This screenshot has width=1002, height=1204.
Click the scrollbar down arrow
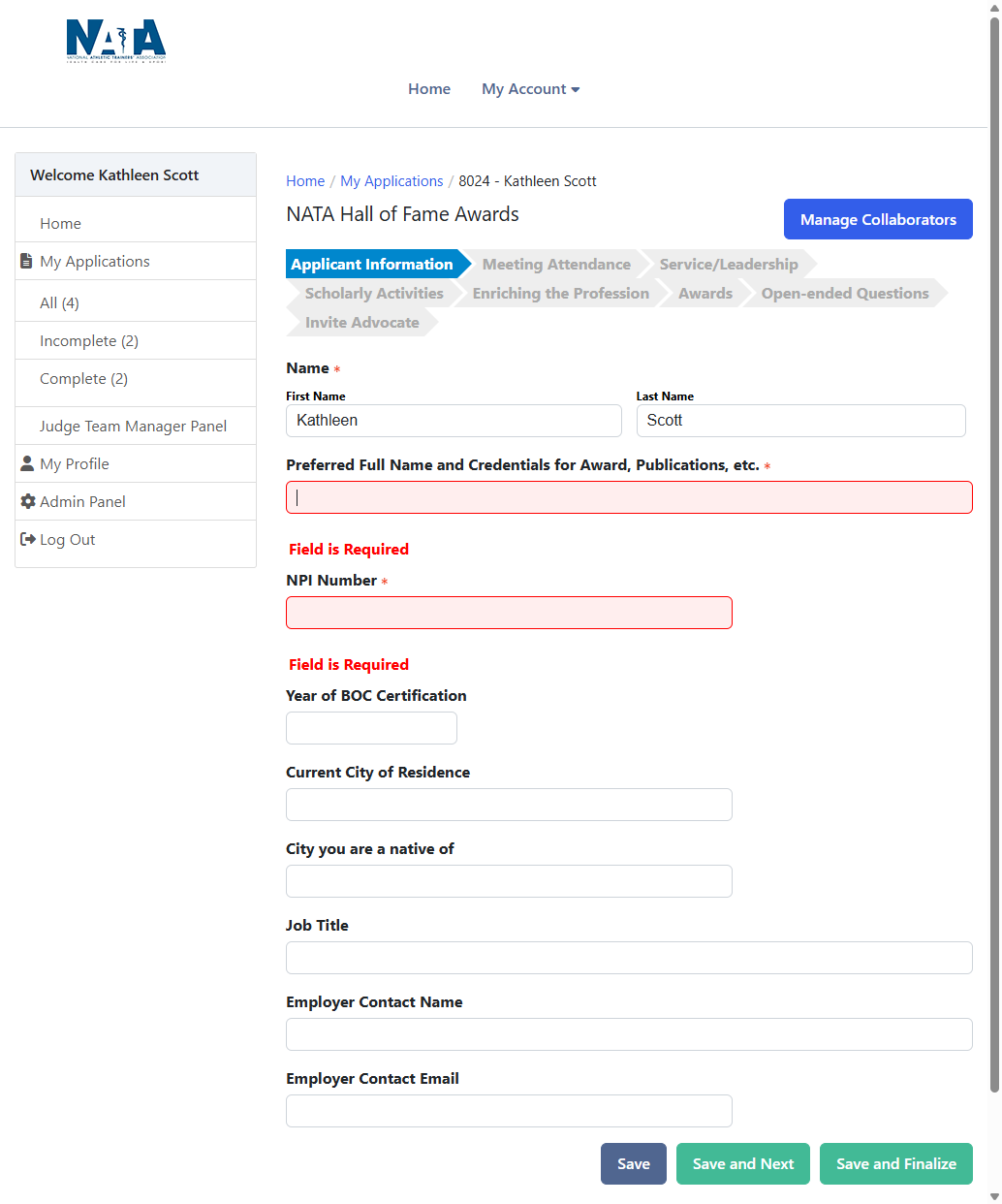pos(994,1196)
